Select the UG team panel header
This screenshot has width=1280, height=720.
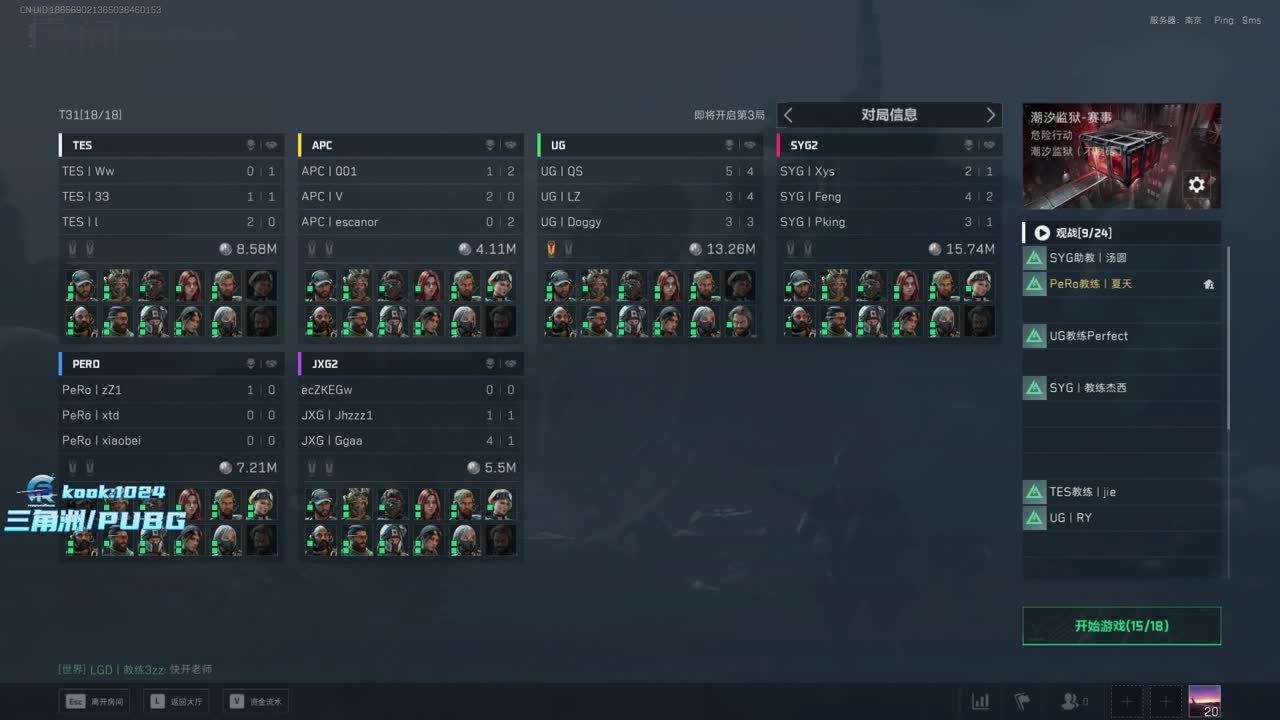click(x=650, y=145)
